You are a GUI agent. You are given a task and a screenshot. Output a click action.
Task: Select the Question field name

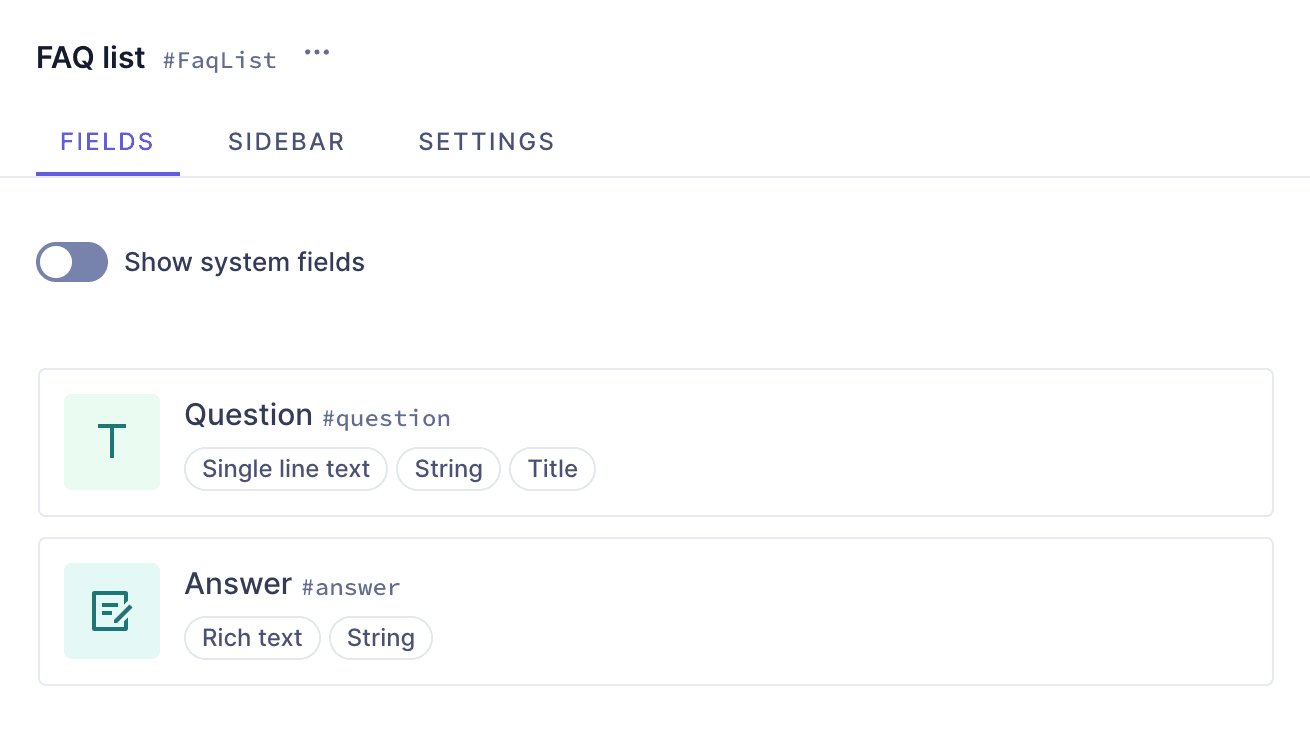(x=249, y=415)
